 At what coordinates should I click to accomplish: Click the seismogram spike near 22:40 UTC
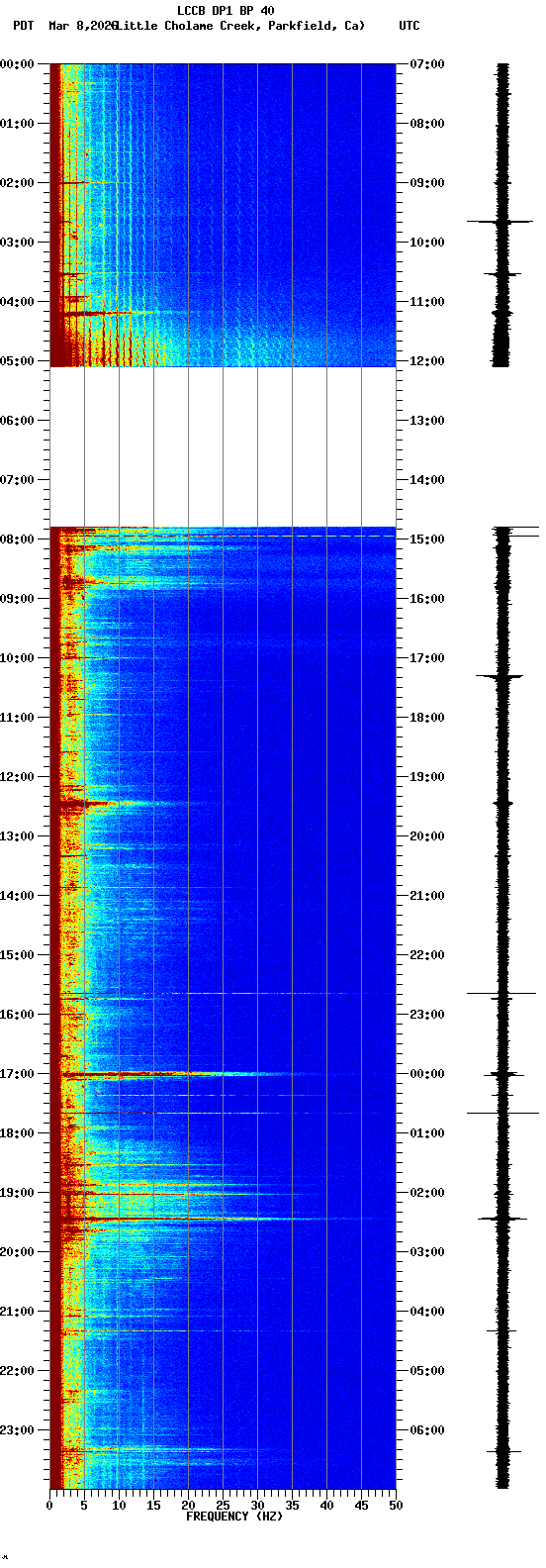(x=501, y=993)
